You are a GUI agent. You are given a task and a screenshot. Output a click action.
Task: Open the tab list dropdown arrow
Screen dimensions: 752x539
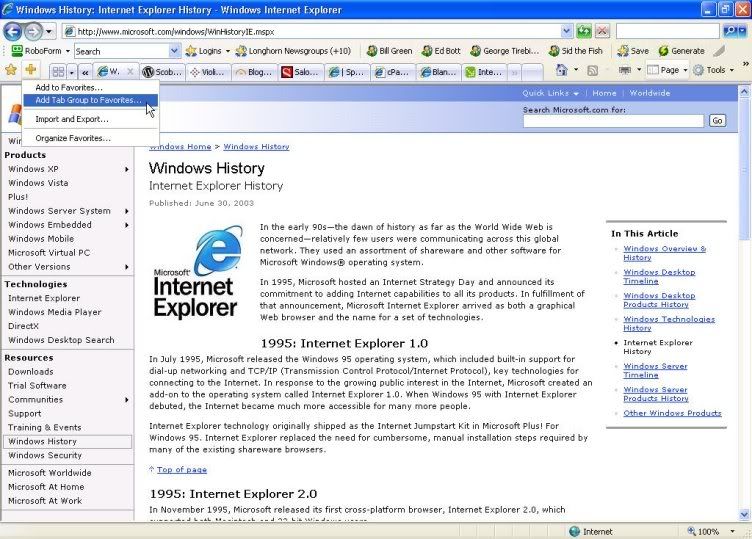(71, 72)
